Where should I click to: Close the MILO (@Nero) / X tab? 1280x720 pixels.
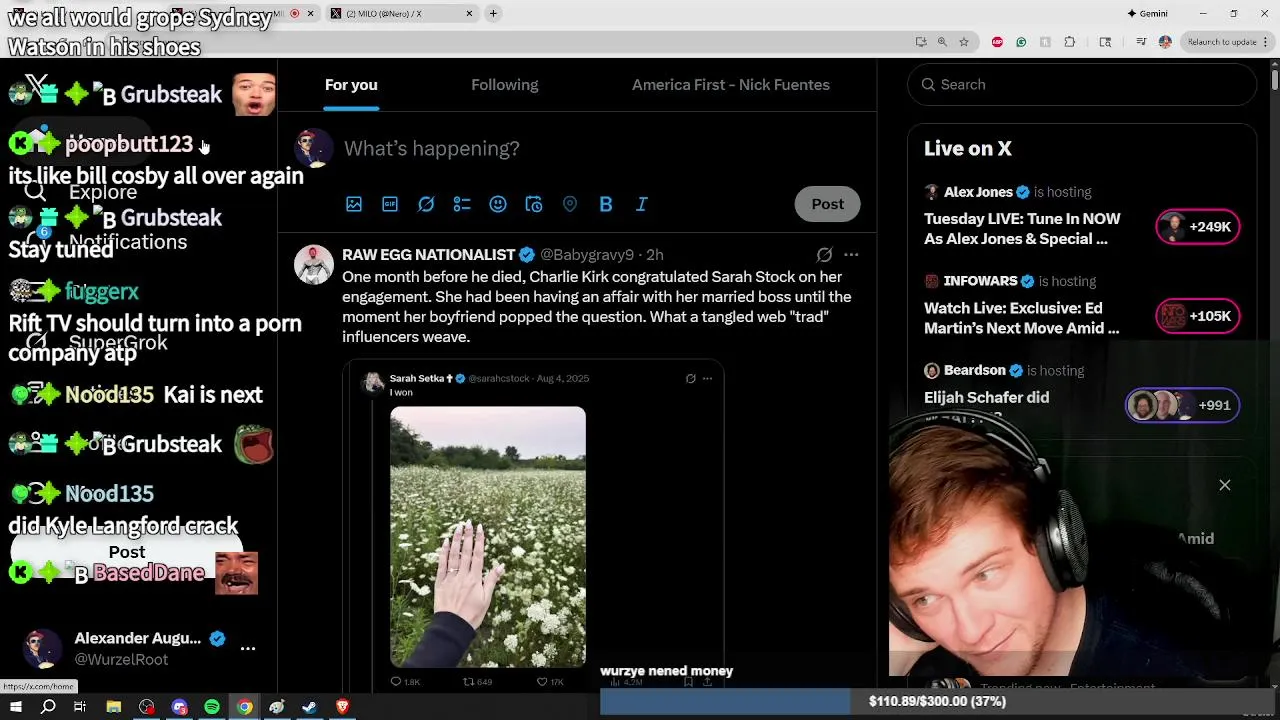click(469, 13)
